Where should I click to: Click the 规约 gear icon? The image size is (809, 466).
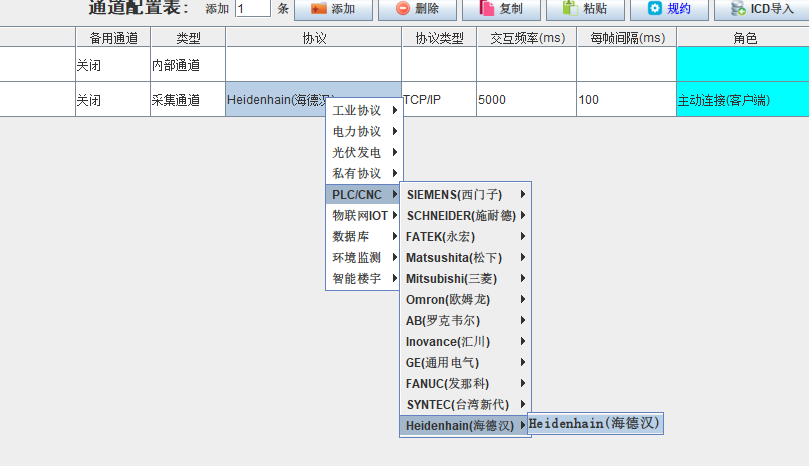(654, 8)
